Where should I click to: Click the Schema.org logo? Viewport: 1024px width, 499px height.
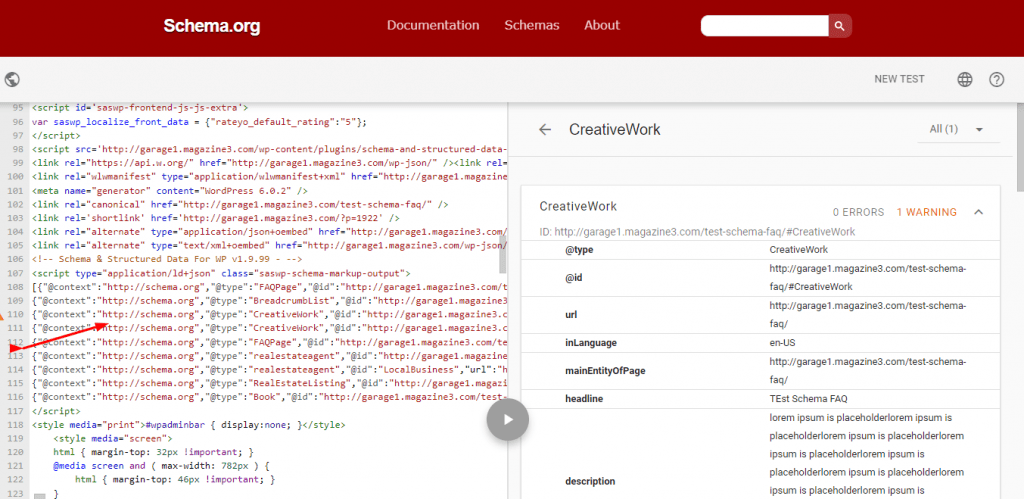coord(212,26)
